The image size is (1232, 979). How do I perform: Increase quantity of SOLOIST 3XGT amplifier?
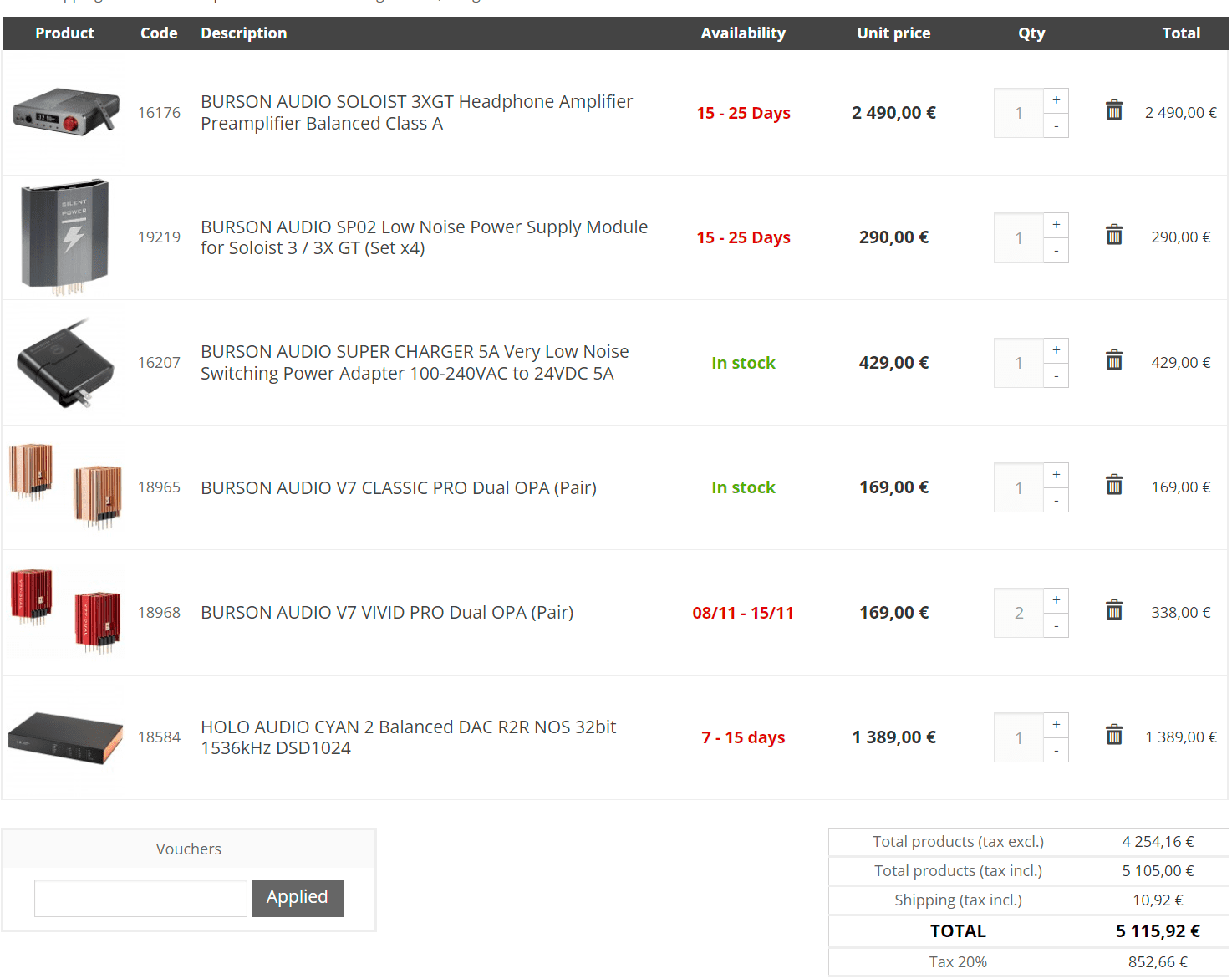click(1056, 100)
